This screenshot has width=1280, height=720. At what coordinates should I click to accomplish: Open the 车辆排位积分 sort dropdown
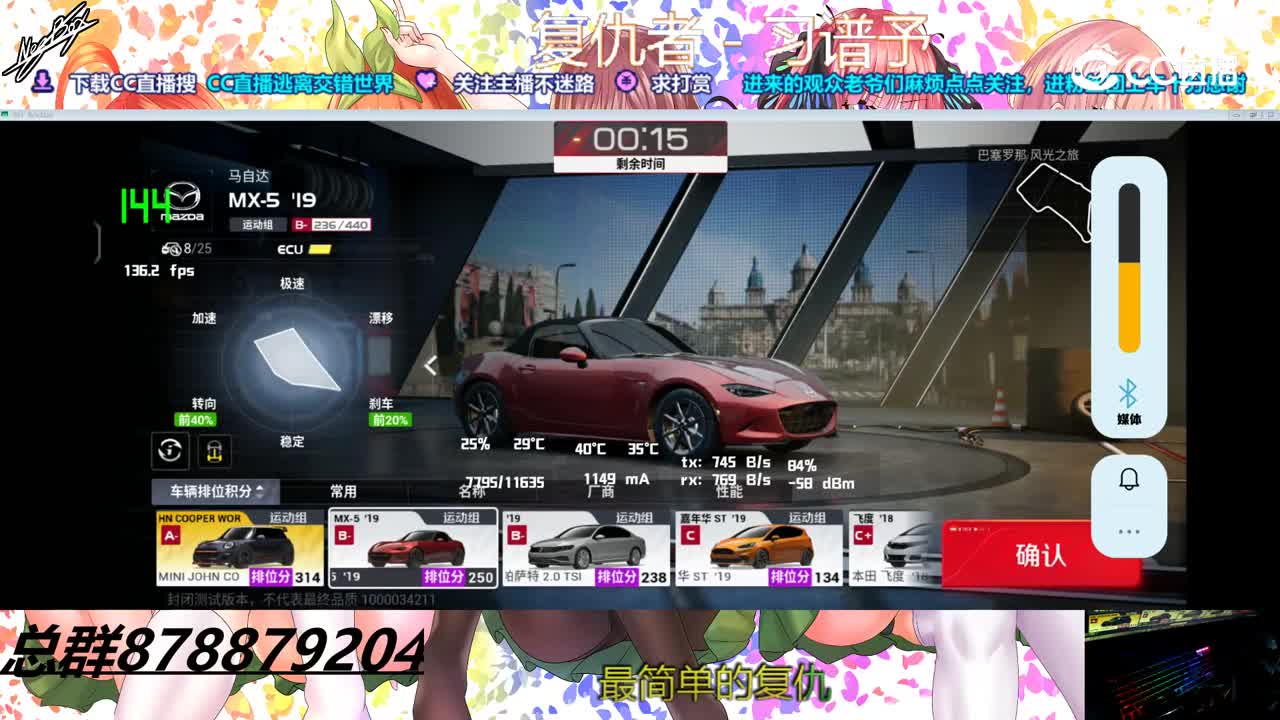pos(216,491)
